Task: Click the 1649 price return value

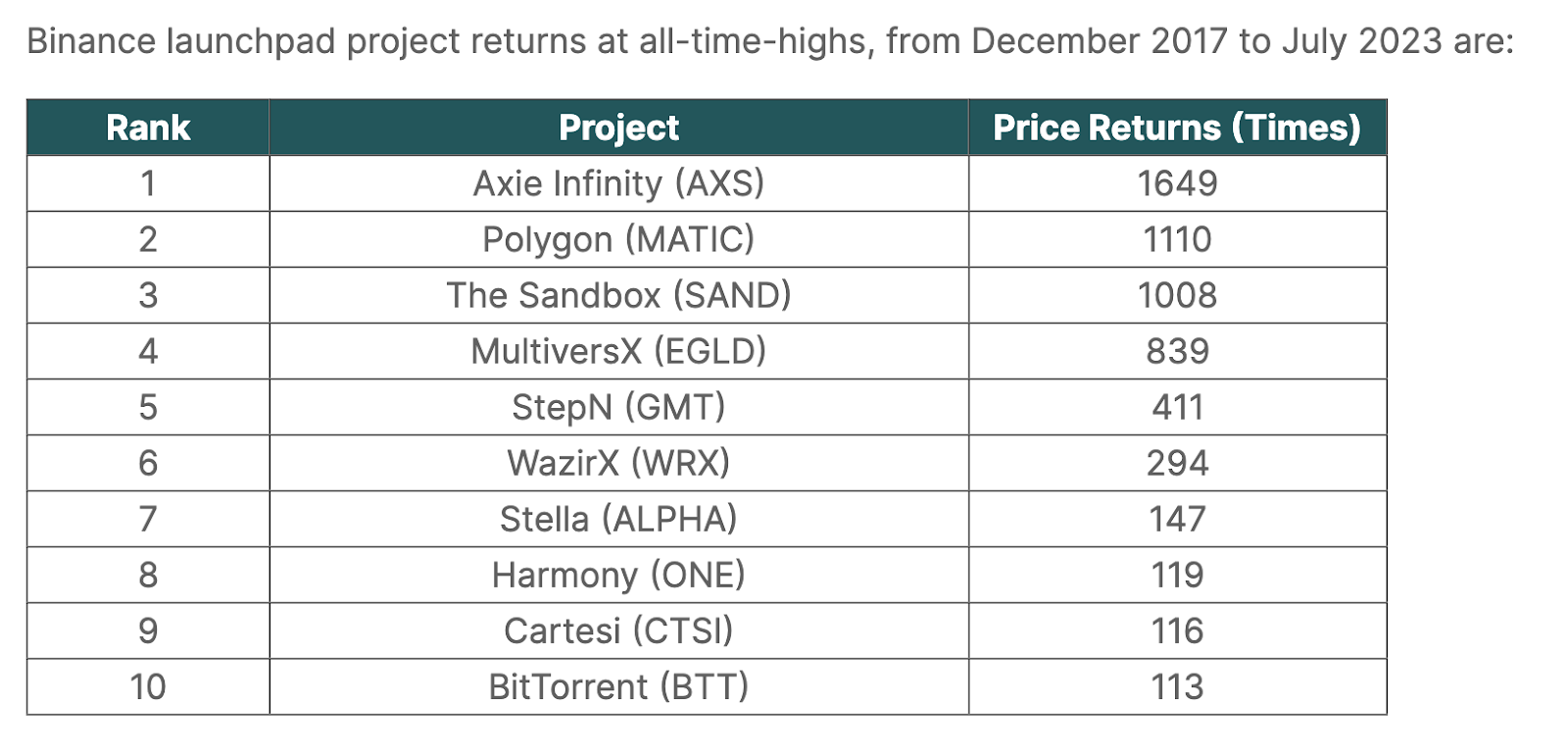Action: click(x=1177, y=183)
